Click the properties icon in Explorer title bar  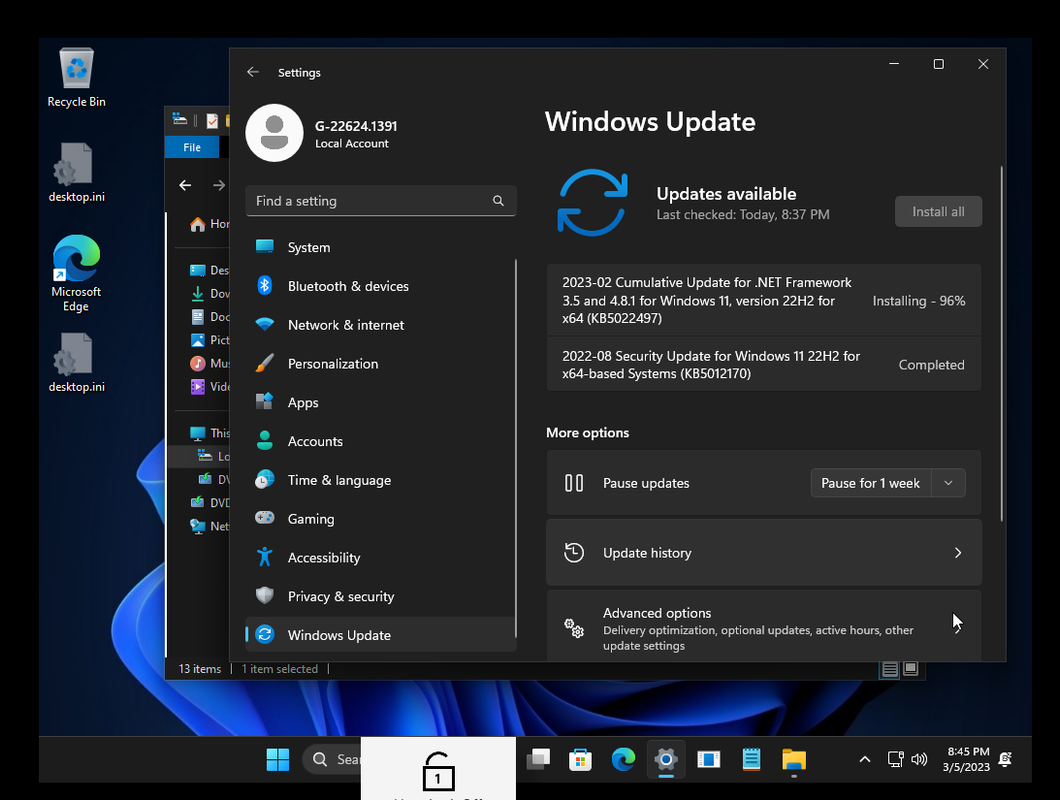coord(212,120)
